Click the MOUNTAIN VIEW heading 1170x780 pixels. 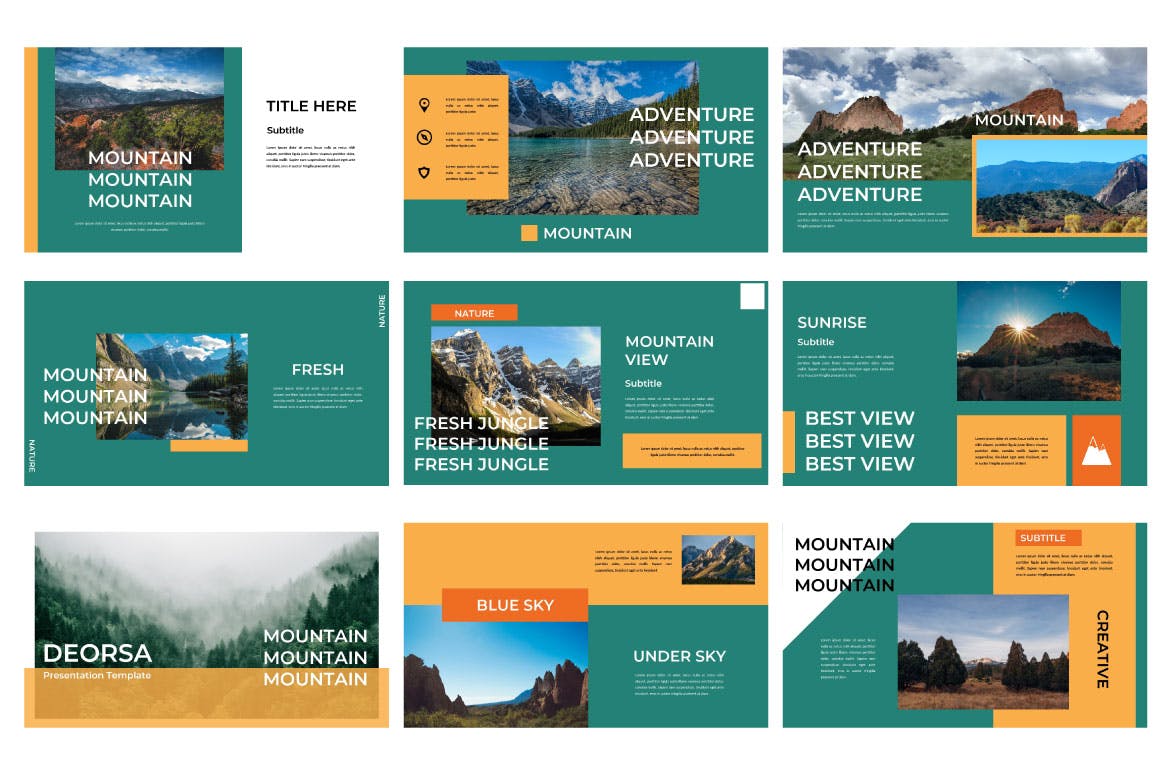pyautogui.click(x=669, y=350)
